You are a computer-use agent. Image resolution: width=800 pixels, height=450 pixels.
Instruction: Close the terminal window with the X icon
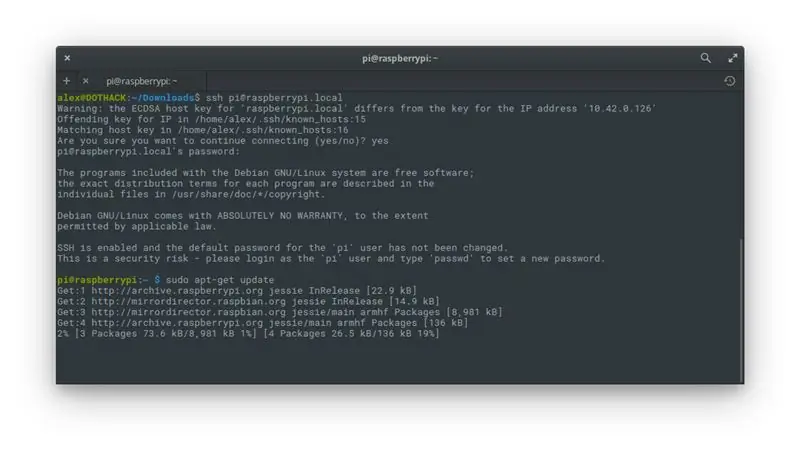click(x=67, y=58)
